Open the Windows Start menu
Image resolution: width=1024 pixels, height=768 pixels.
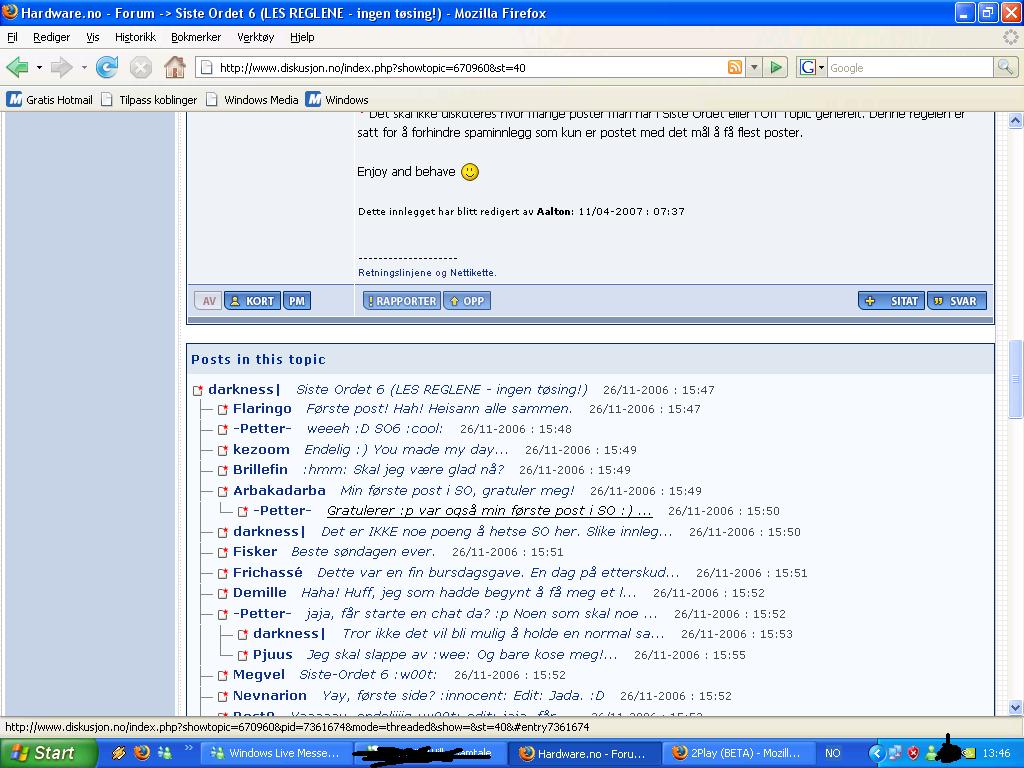click(48, 753)
